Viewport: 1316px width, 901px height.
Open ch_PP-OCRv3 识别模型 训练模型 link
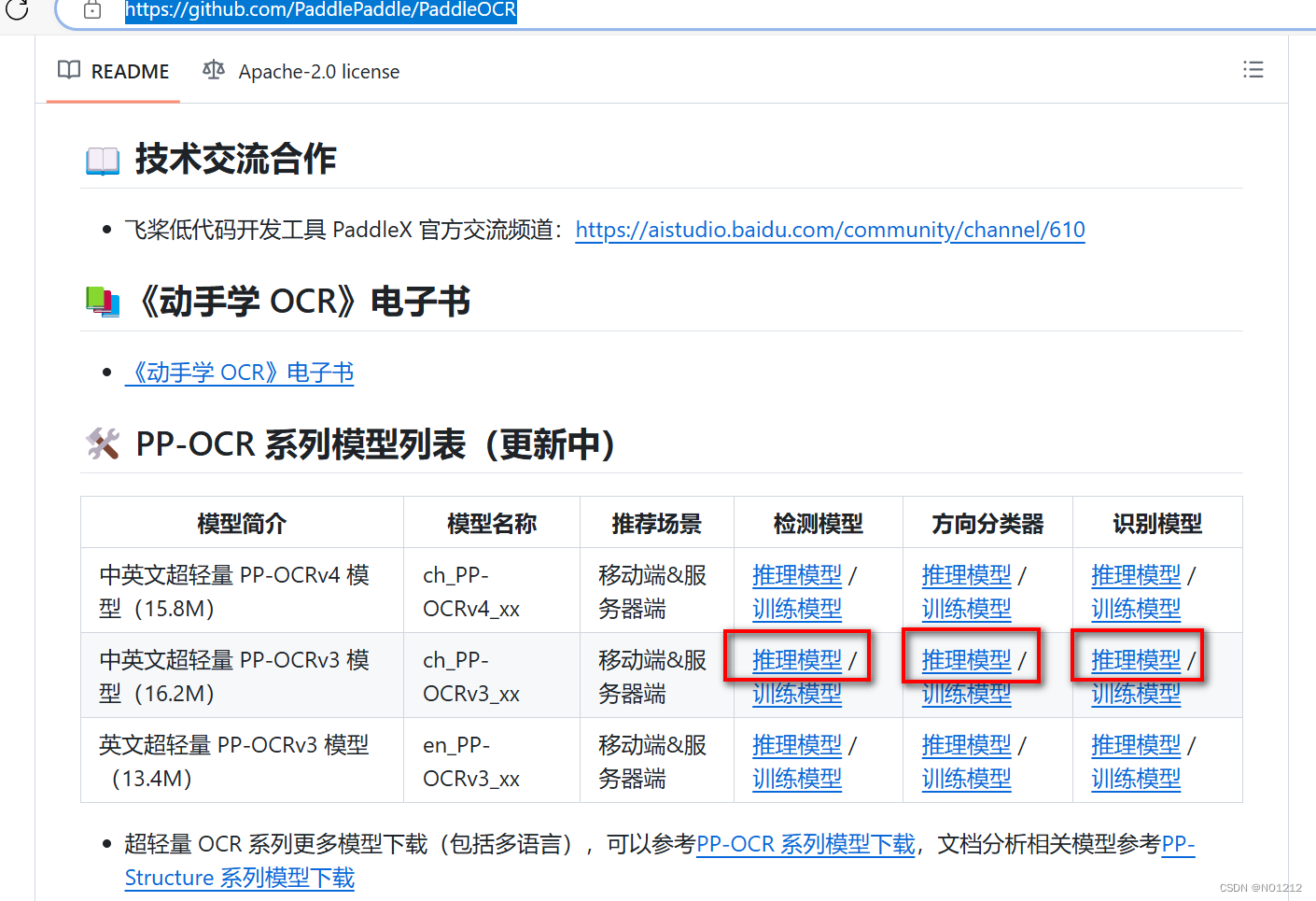[x=1136, y=694]
